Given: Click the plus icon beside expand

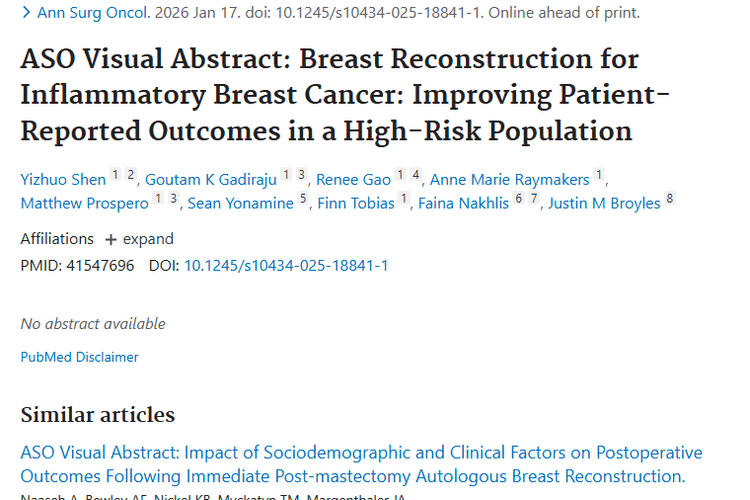Looking at the screenshot, I should 111,240.
